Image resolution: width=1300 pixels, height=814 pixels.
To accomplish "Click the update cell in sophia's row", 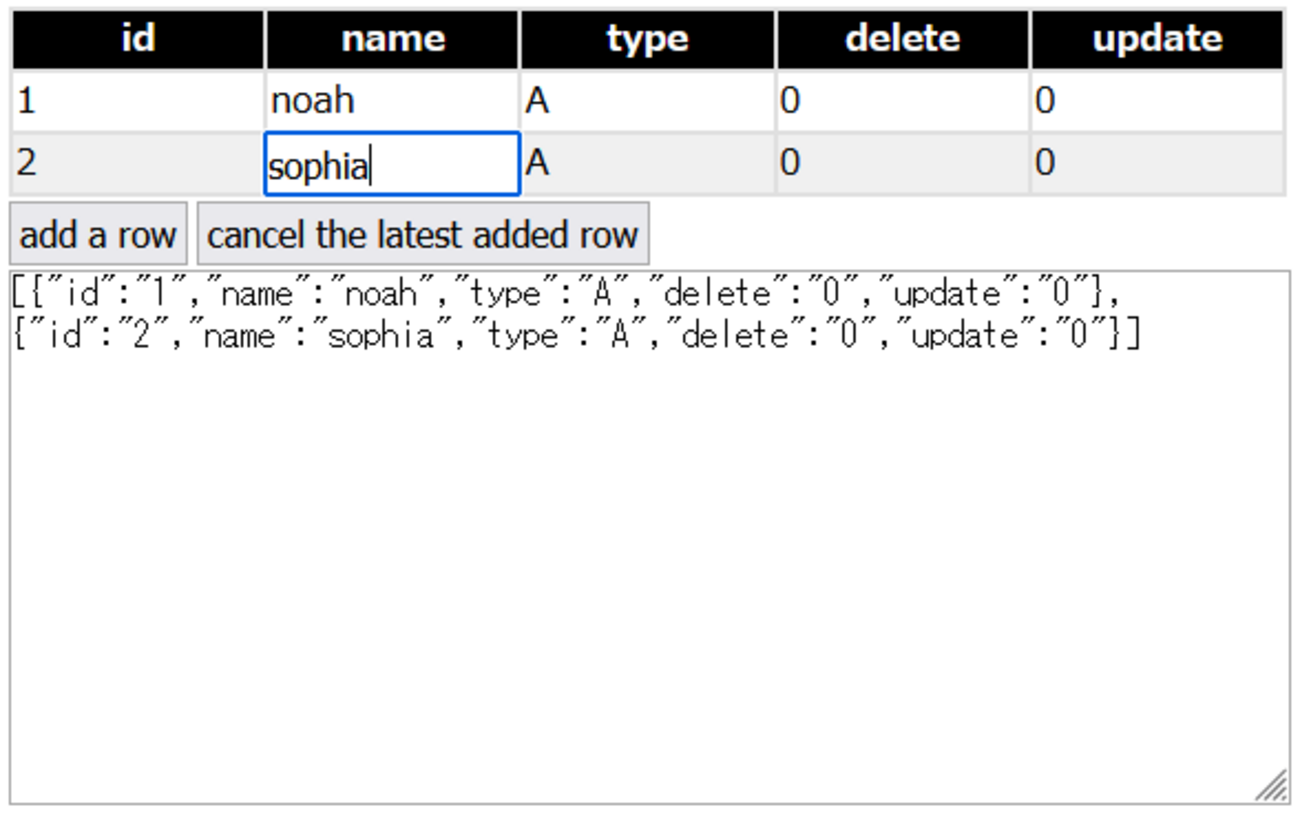I will tap(1157, 163).
